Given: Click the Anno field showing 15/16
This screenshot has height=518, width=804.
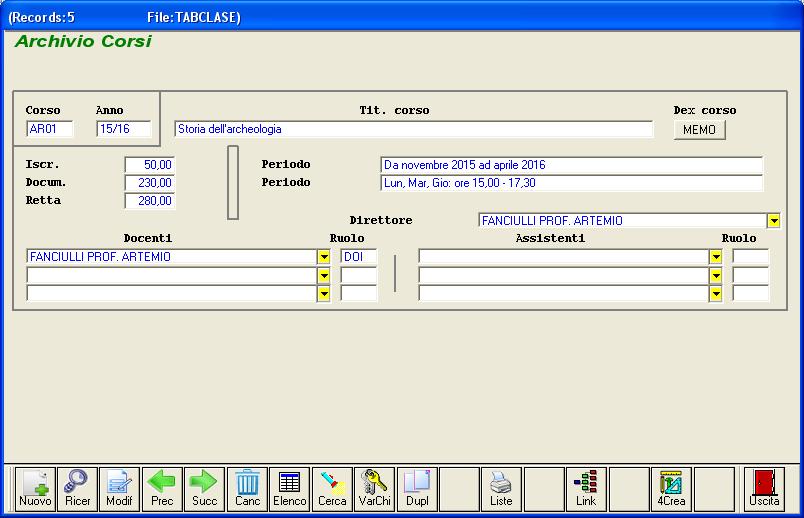Looking at the screenshot, I should (x=124, y=129).
